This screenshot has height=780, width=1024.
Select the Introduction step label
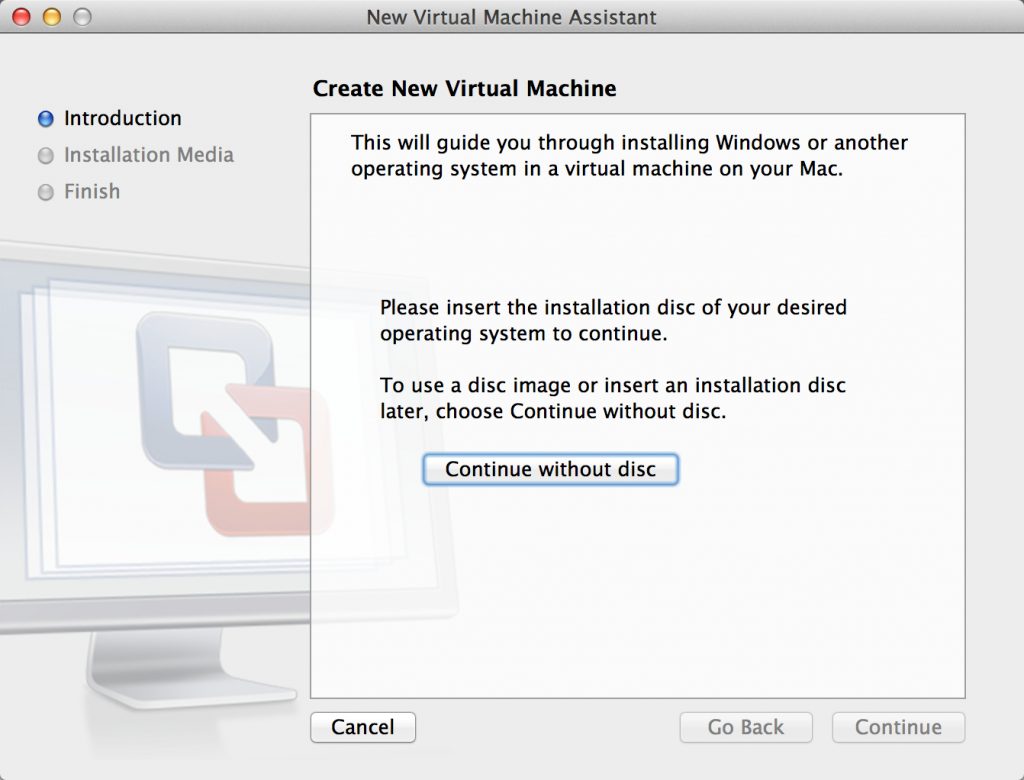(123, 118)
